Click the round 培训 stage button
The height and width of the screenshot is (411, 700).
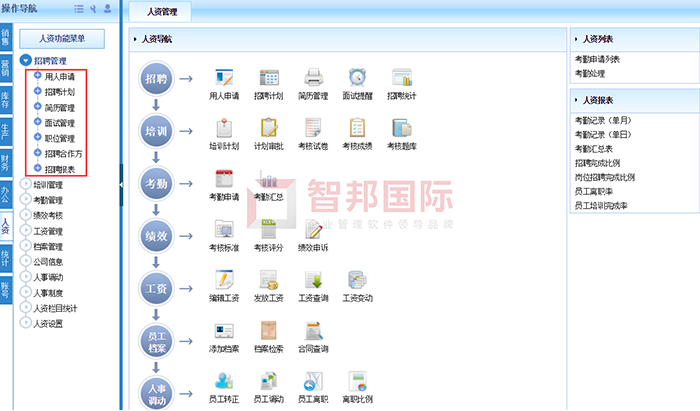pos(156,131)
